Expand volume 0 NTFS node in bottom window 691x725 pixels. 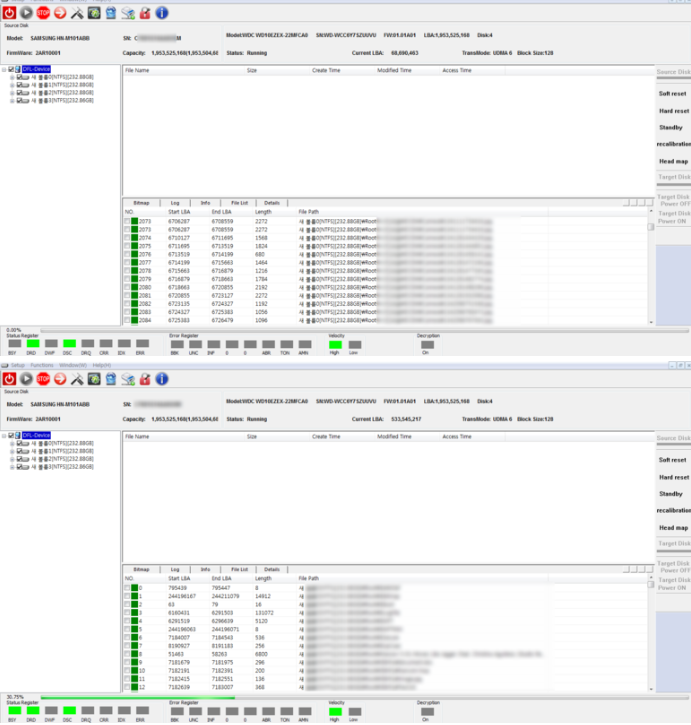click(12, 443)
